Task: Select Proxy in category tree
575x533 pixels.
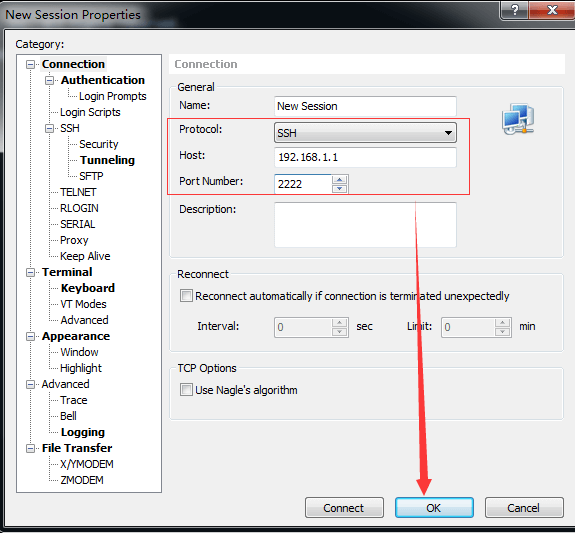Action: point(74,240)
